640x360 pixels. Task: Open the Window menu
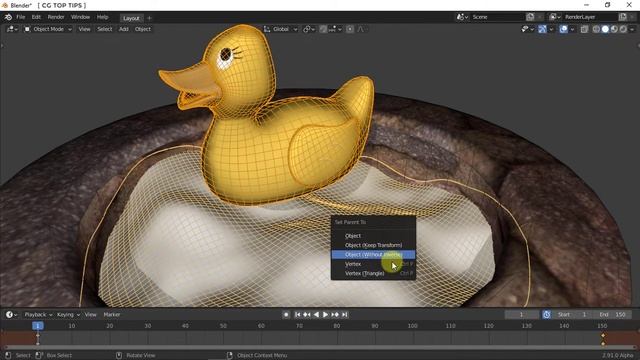coord(80,17)
